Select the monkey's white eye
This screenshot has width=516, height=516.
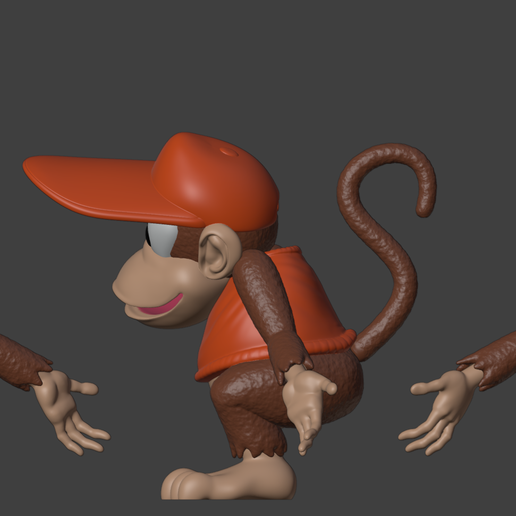[x=162, y=240]
